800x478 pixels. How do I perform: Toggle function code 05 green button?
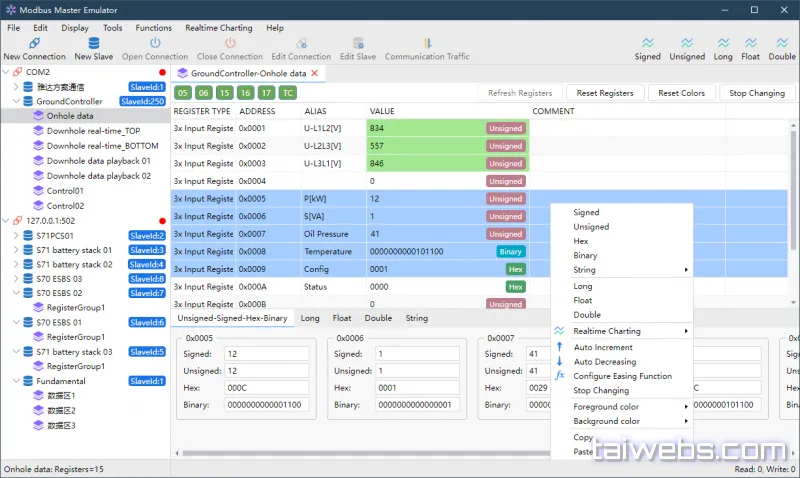(x=183, y=93)
